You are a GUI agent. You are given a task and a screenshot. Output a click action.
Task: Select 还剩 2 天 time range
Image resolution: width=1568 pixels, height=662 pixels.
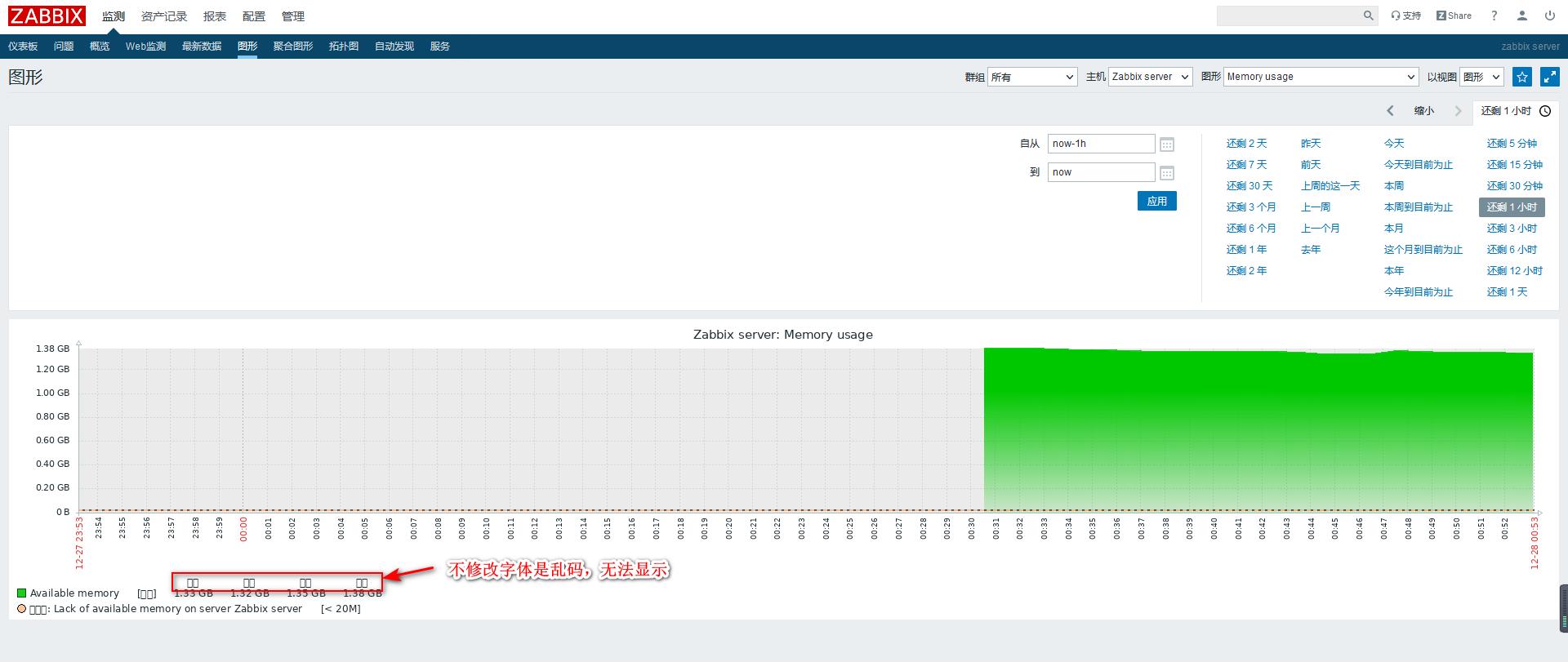pyautogui.click(x=1246, y=144)
